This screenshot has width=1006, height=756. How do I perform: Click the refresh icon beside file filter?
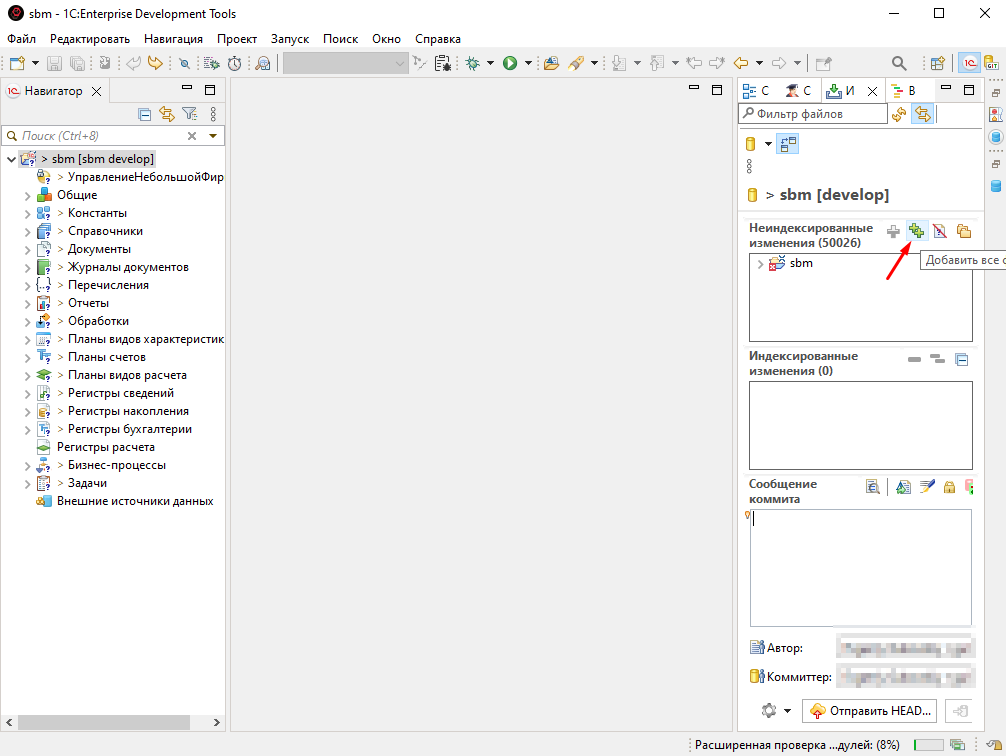(899, 114)
